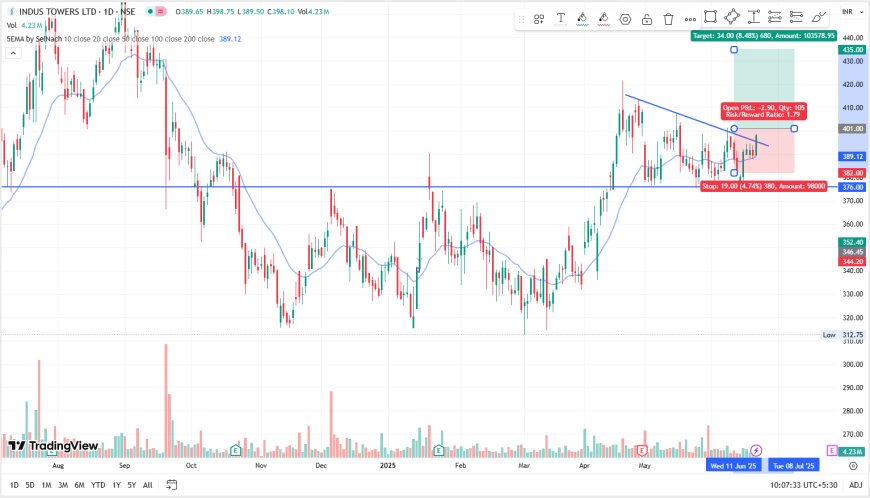Screen dimensions: 870x498
Task: Delete drawing with trash icon
Action: coord(669,19)
